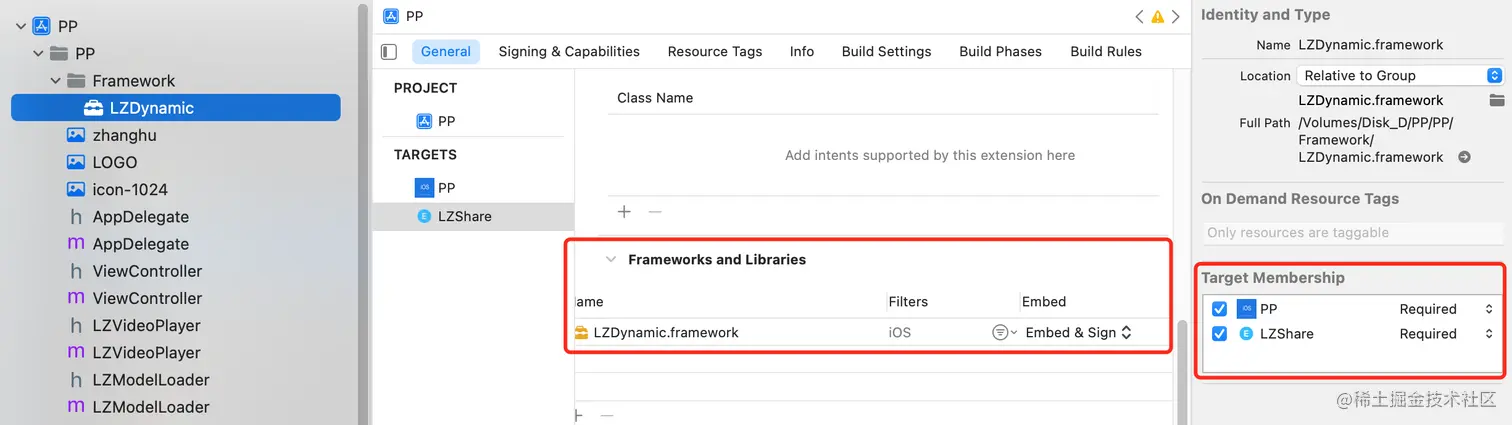Open the Signing & Capabilities tab
1512x425 pixels.
click(568, 52)
